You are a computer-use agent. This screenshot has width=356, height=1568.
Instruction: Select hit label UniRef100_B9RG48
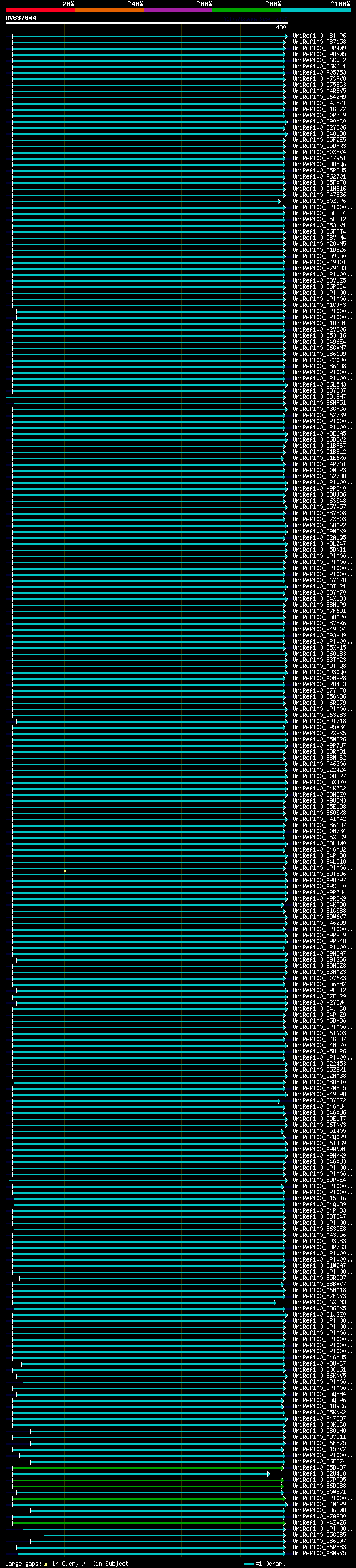click(319, 942)
